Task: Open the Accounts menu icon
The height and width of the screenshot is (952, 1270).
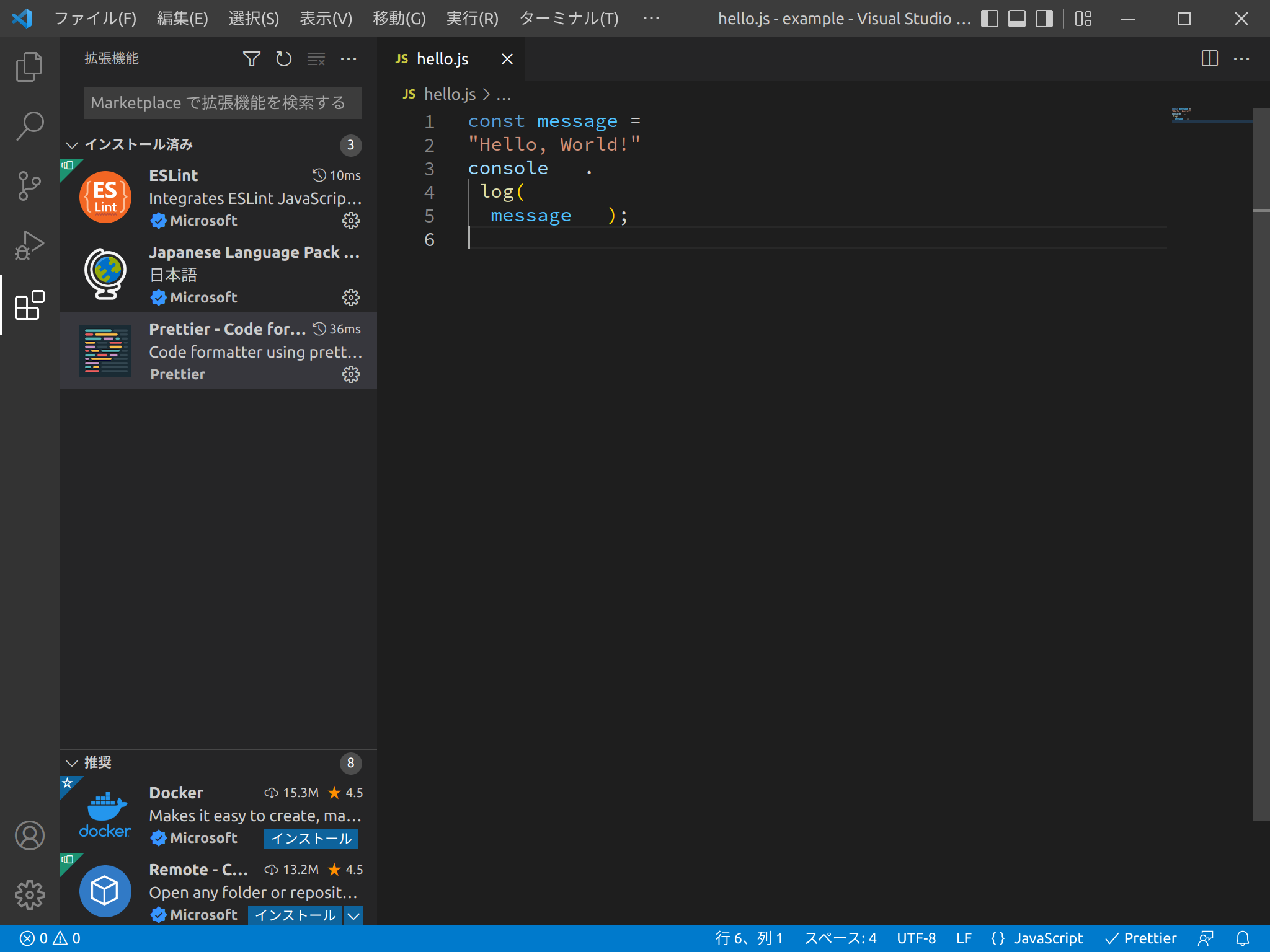Action: click(29, 835)
